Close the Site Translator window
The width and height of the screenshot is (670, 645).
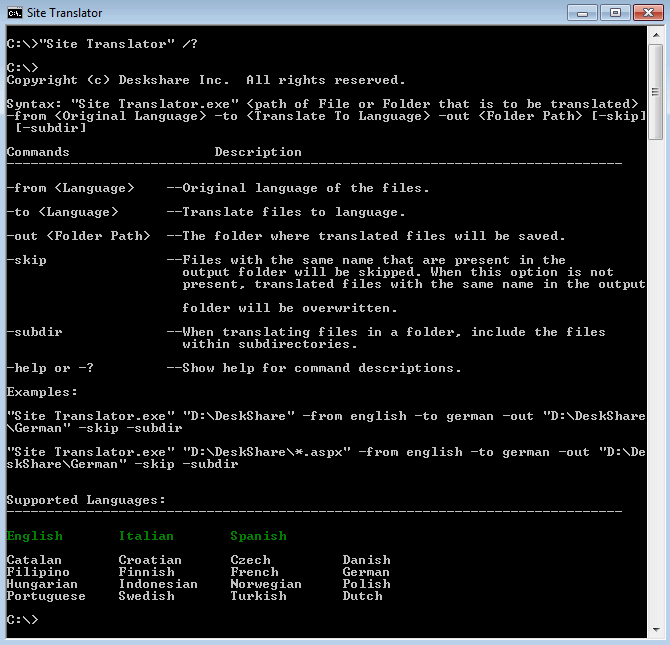coord(648,13)
